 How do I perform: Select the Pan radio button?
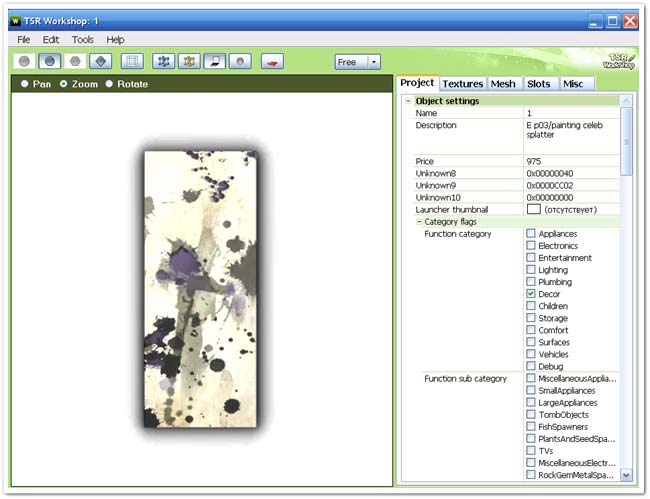(24, 84)
